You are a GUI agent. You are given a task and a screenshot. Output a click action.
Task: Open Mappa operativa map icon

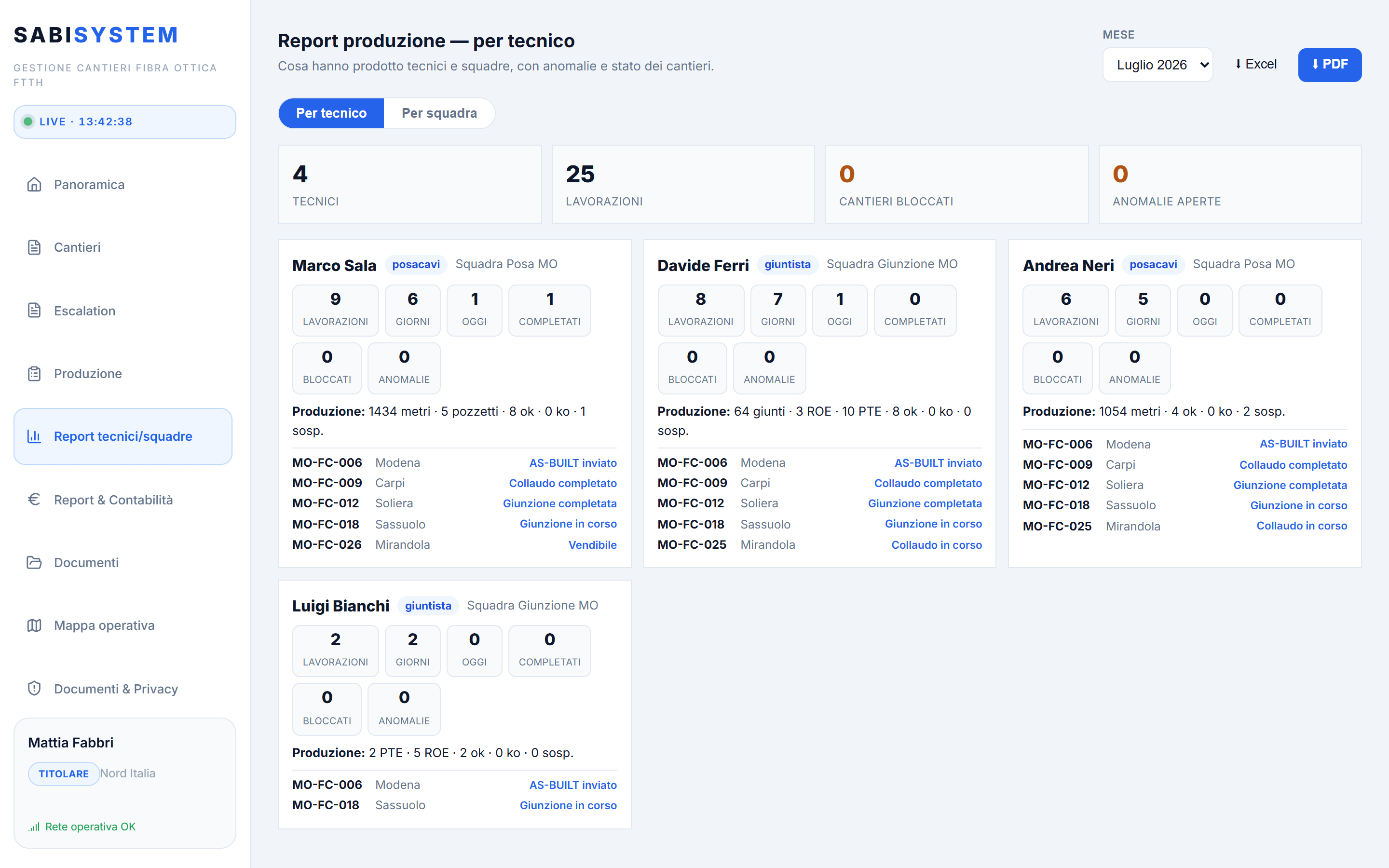[34, 625]
